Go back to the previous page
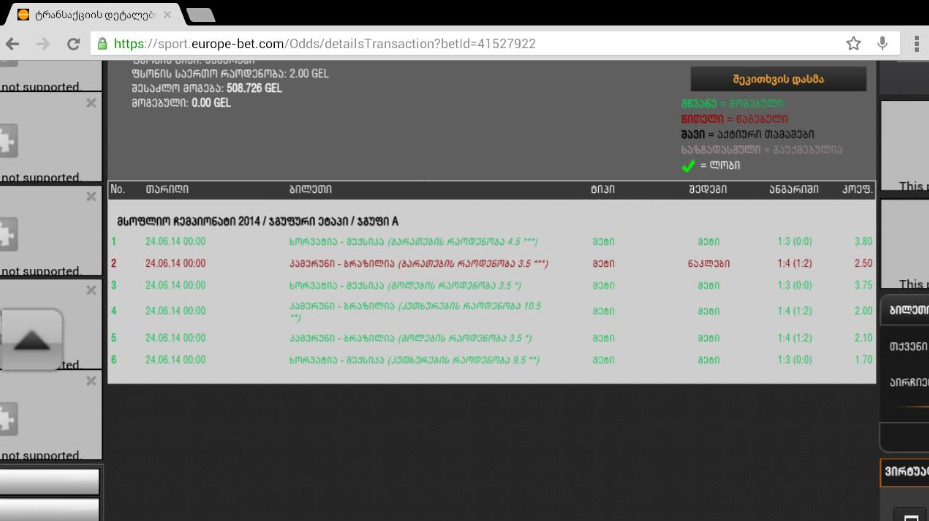 pyautogui.click(x=12, y=44)
